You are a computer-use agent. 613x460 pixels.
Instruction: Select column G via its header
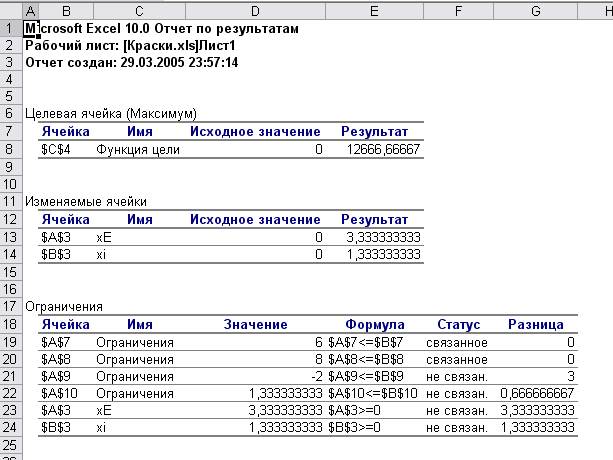(x=537, y=9)
